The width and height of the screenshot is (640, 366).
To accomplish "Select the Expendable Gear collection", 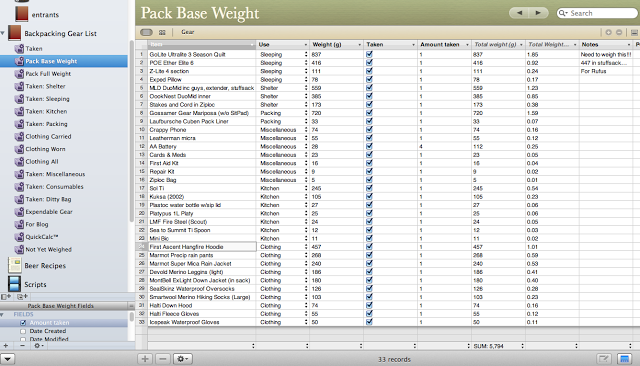I will (49, 212).
